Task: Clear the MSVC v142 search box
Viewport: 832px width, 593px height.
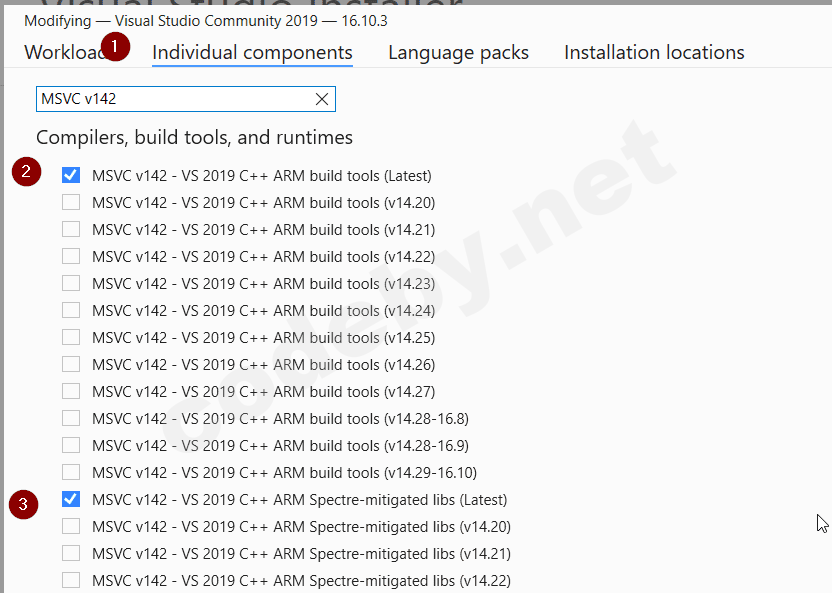Action: tap(322, 99)
